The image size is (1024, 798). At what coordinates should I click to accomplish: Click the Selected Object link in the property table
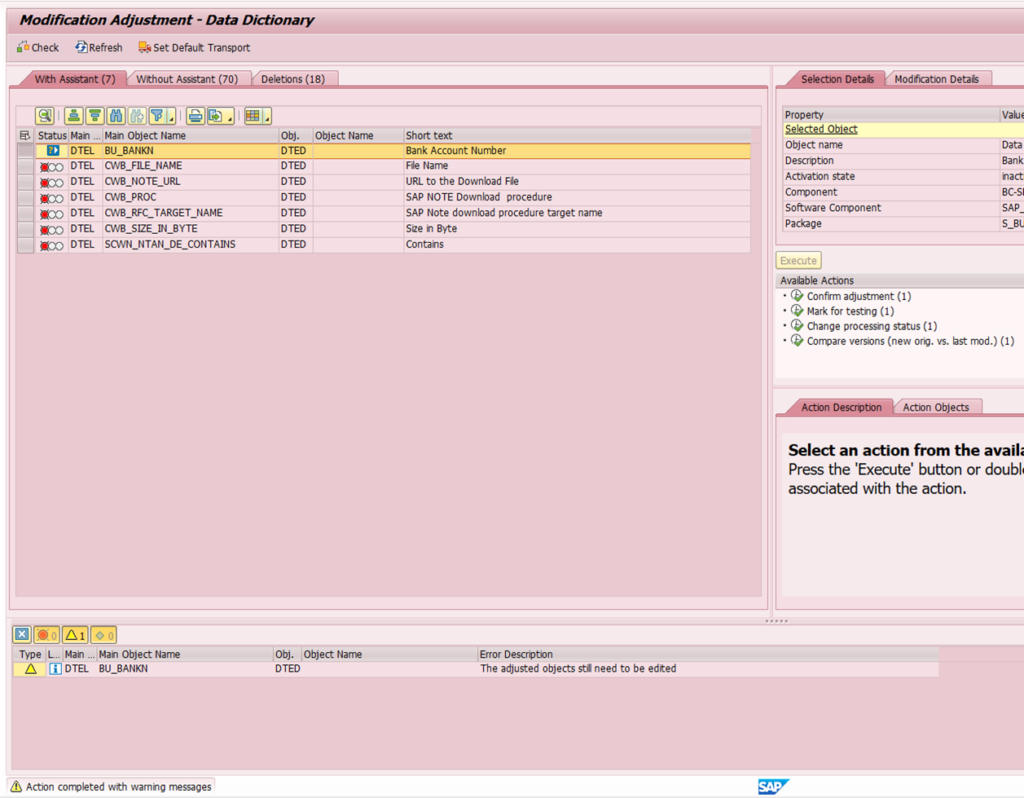point(821,129)
